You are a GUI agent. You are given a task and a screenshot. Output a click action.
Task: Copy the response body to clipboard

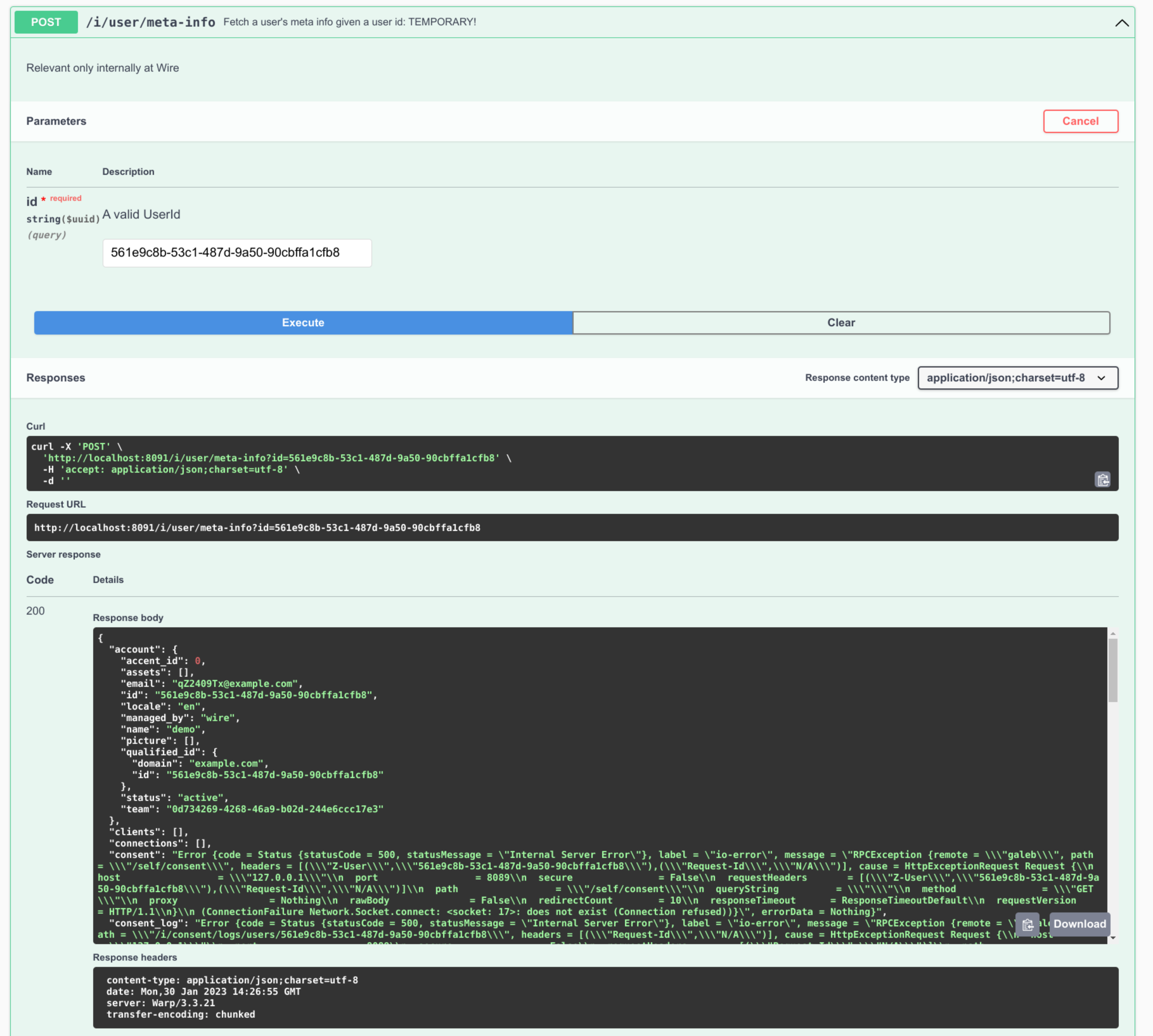(x=1027, y=924)
